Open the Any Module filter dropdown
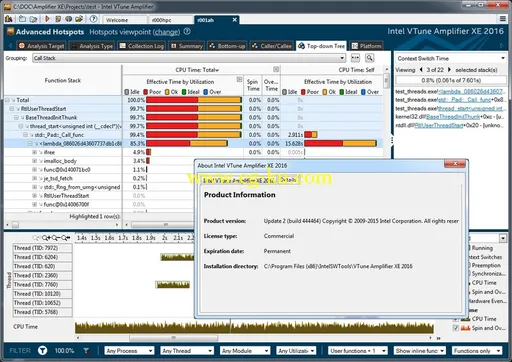The image size is (512, 362). [245, 351]
